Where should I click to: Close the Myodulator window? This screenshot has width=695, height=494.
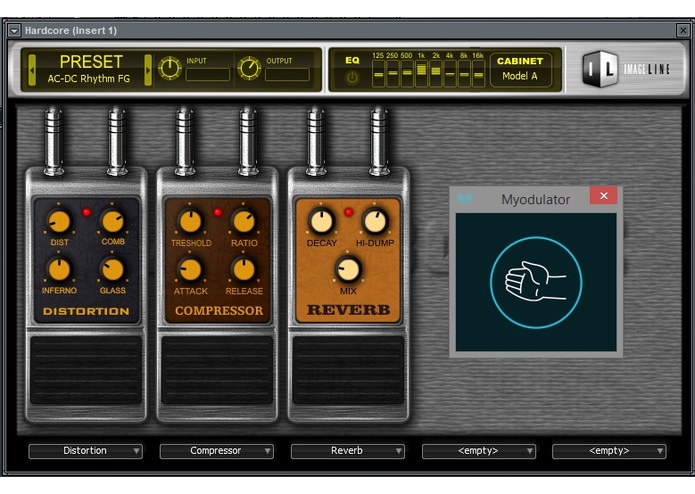click(604, 196)
